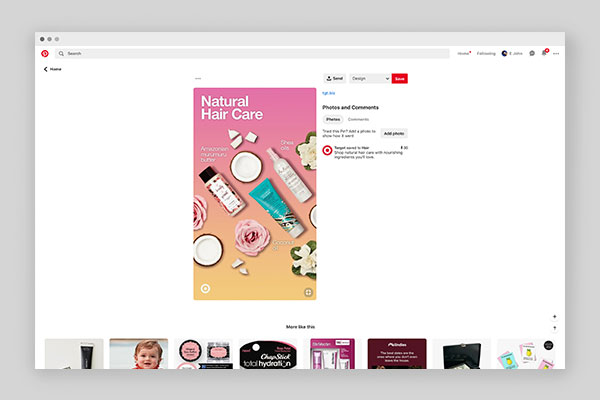Click the plus floating button
The width and height of the screenshot is (600, 400).
click(554, 317)
